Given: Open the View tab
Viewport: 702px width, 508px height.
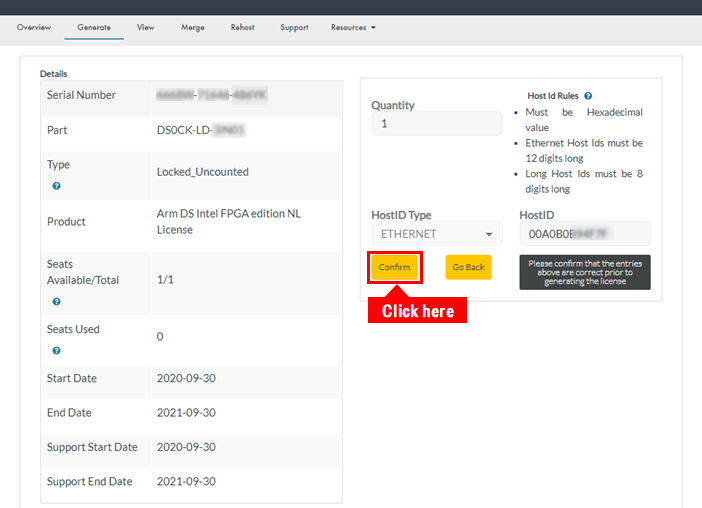Looking at the screenshot, I should (146, 27).
